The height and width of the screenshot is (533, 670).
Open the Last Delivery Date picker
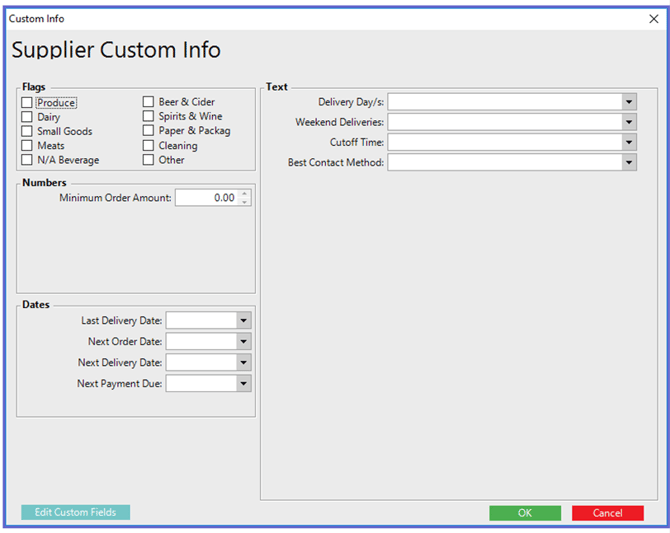click(243, 320)
